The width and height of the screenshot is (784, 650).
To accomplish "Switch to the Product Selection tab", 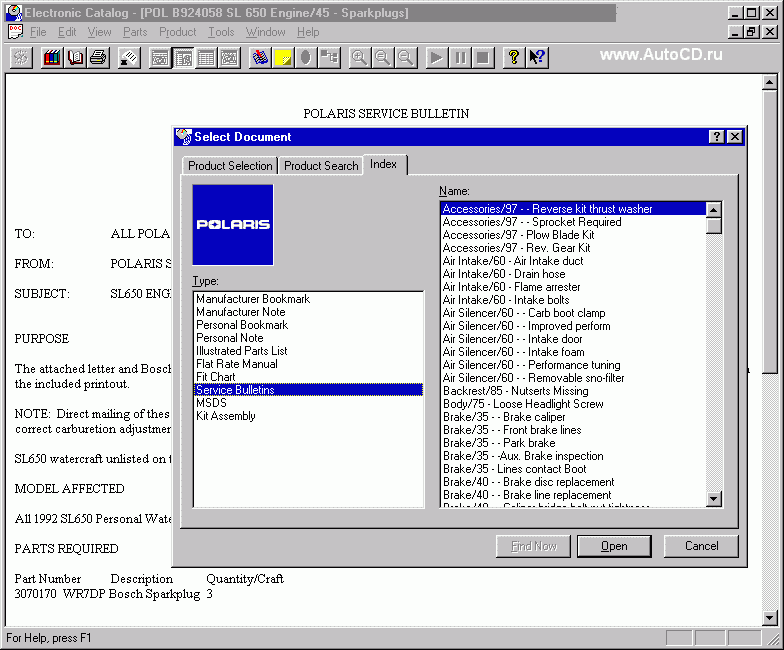I will click(x=230, y=166).
